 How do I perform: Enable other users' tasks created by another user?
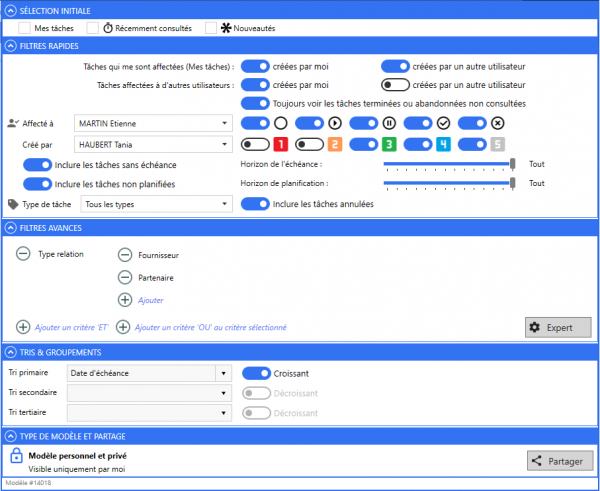(395, 85)
